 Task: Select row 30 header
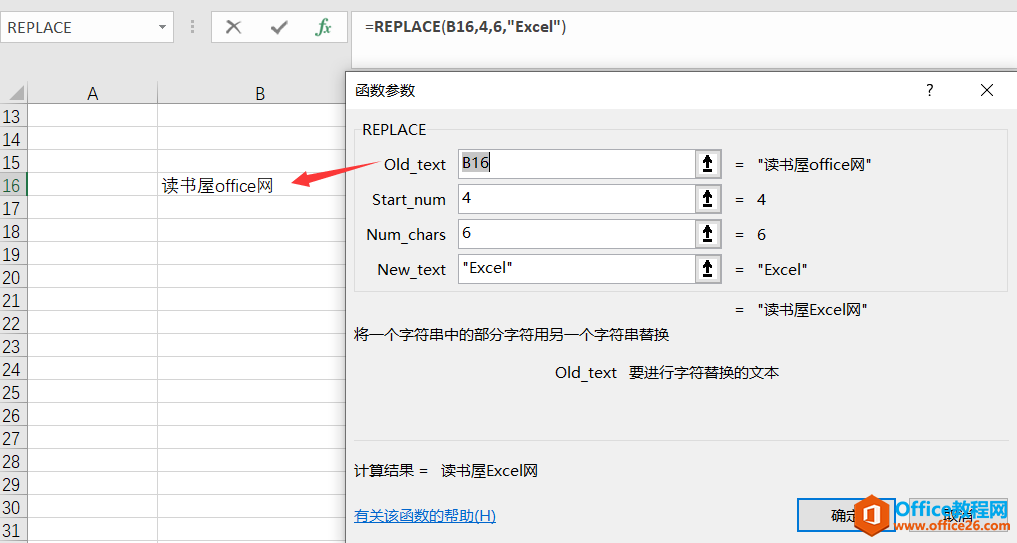click(13, 507)
